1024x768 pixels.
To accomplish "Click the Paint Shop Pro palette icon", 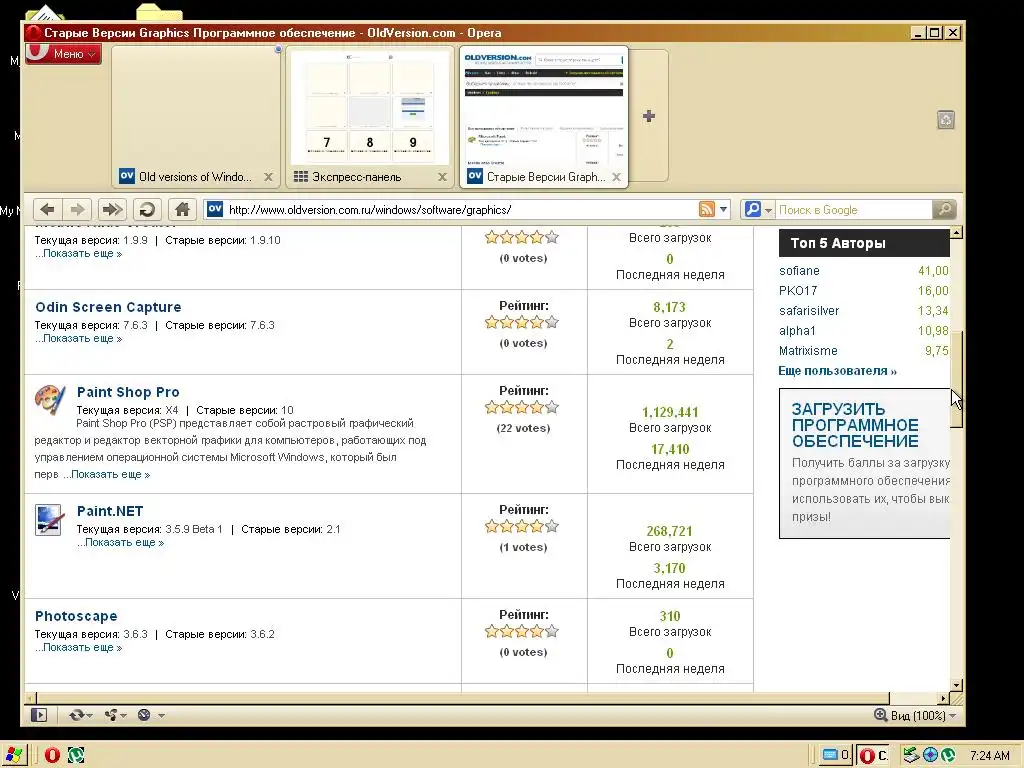I will (50, 400).
